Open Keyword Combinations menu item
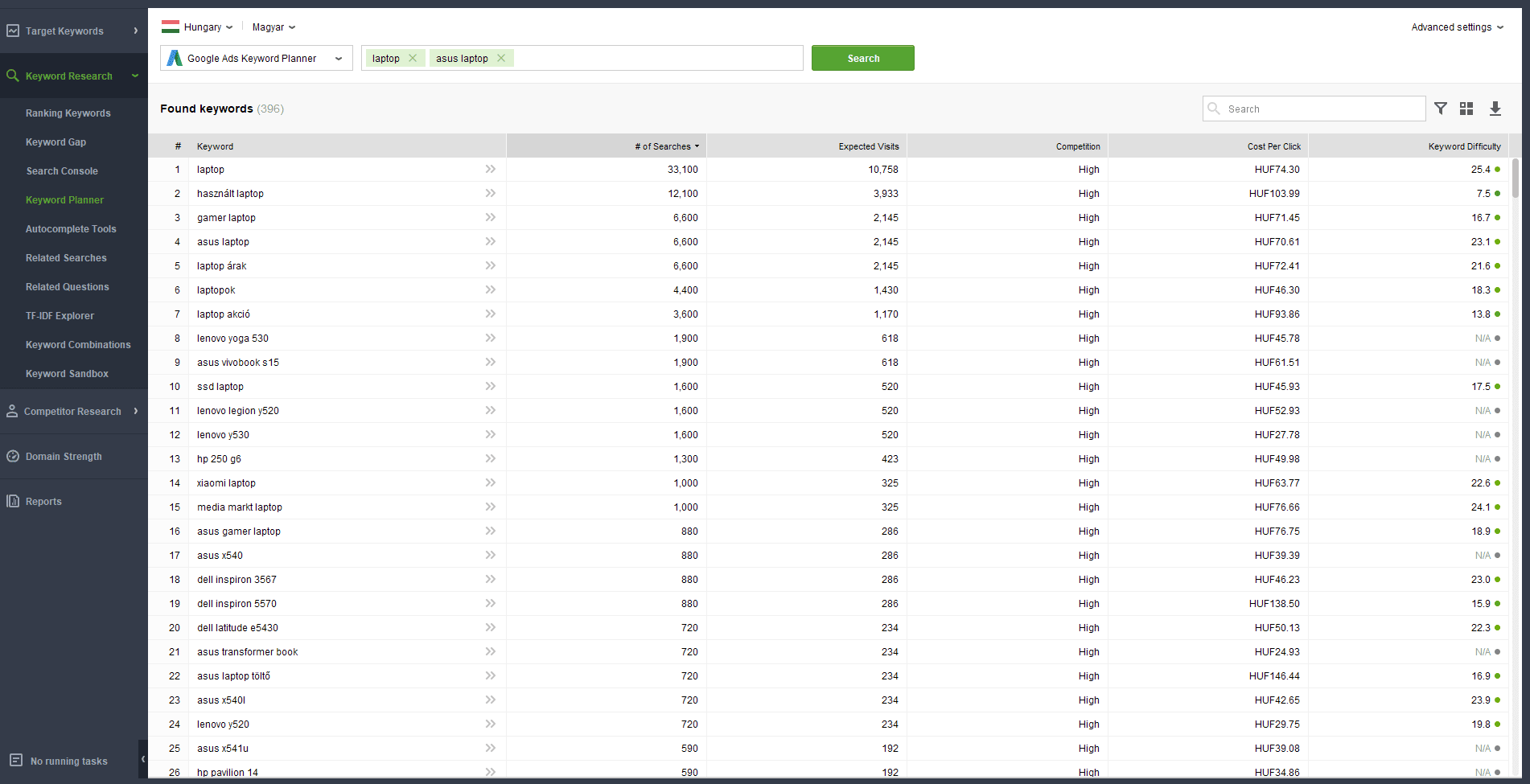This screenshot has width=1530, height=784. point(78,344)
